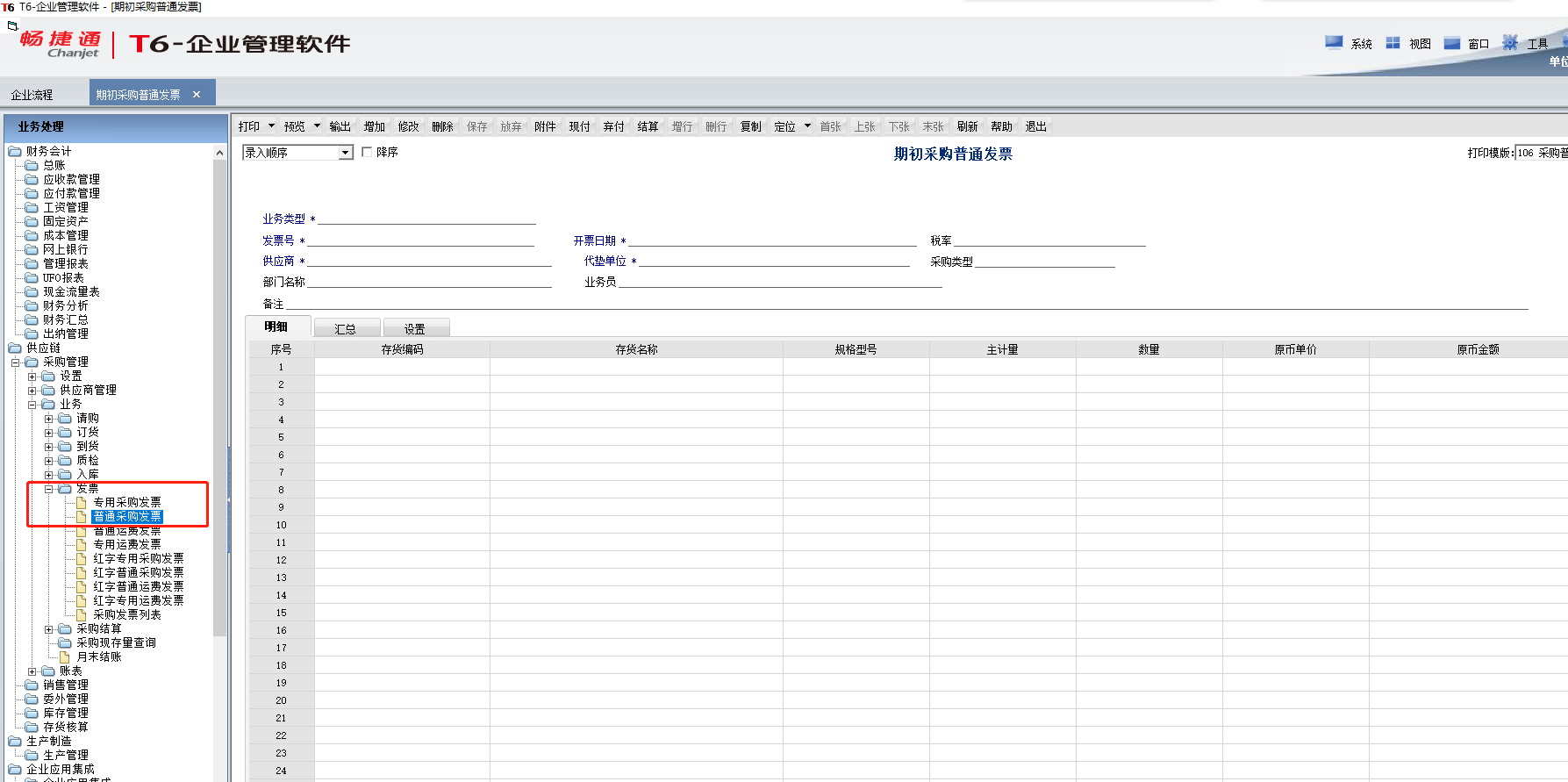Click the 专用采购发票 document icon
Image resolution: width=1568 pixels, height=782 pixels.
click(x=82, y=502)
